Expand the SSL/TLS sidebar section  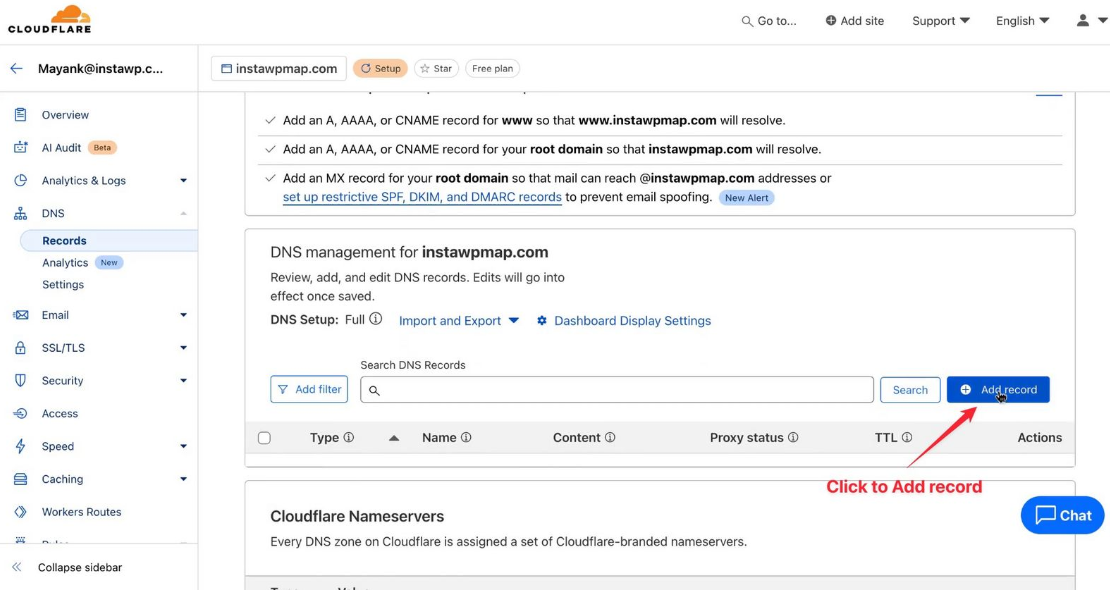coord(183,347)
